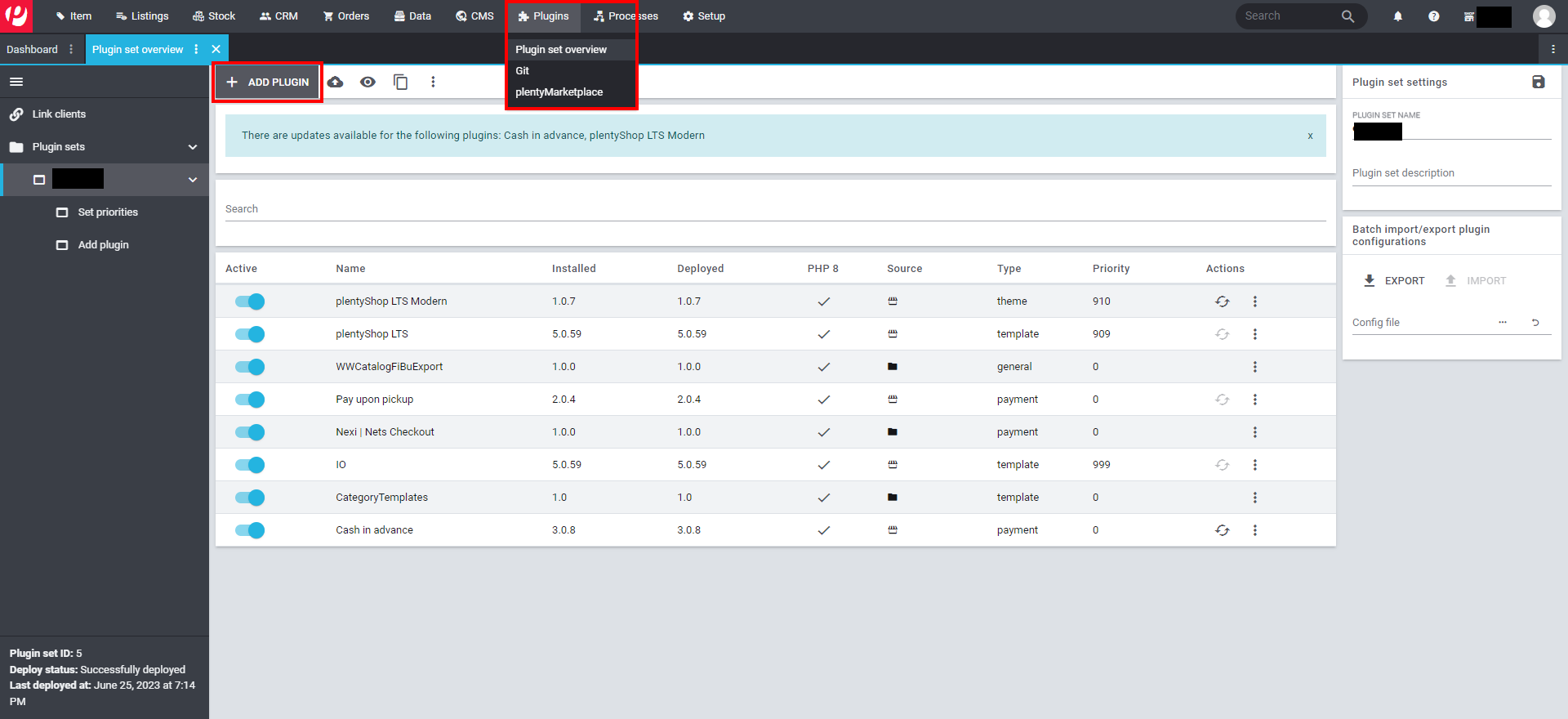
Task: Close the Plugin set overview tab
Action: (x=216, y=49)
